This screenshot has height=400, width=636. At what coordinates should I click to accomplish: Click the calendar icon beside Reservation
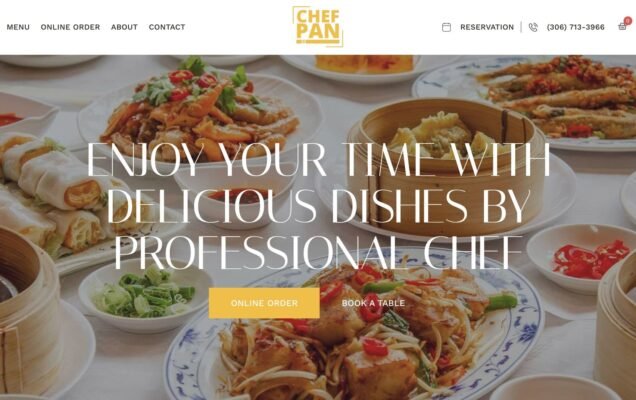click(x=446, y=27)
